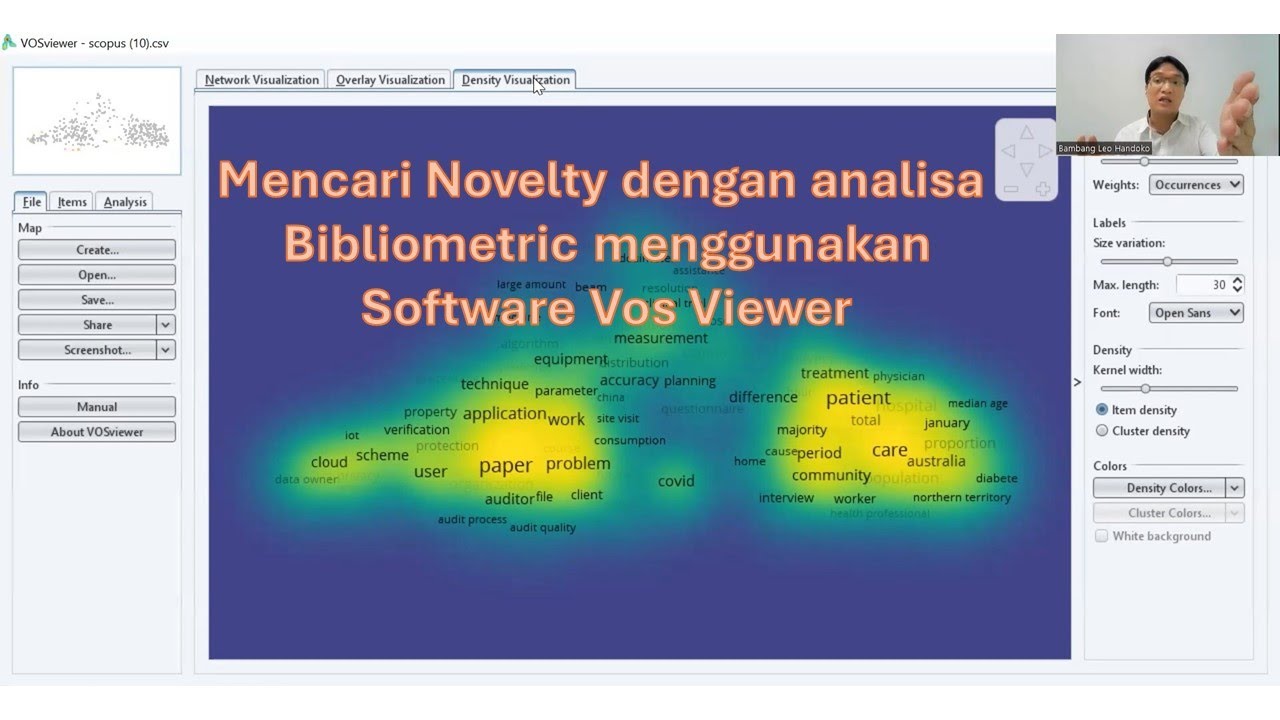Viewport: 1280px width, 720px height.
Task: Expand the Share button dropdown arrow
Action: pos(166,325)
